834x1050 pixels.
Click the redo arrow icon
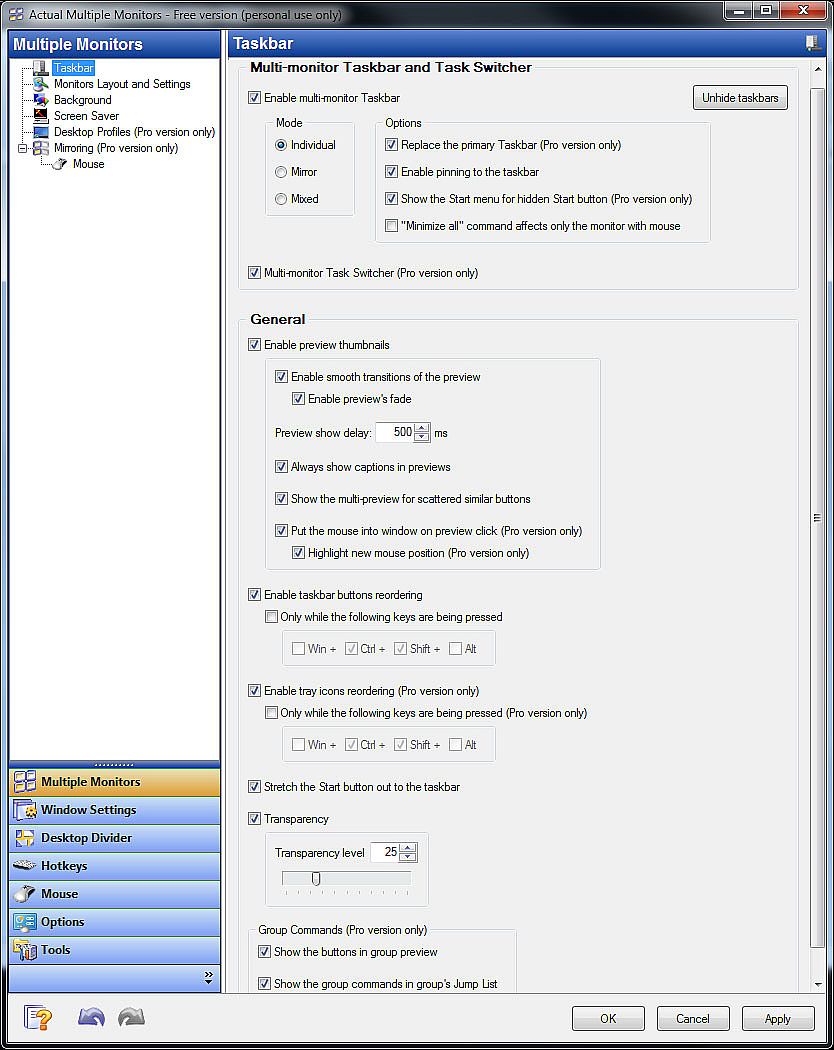pyautogui.click(x=131, y=1018)
